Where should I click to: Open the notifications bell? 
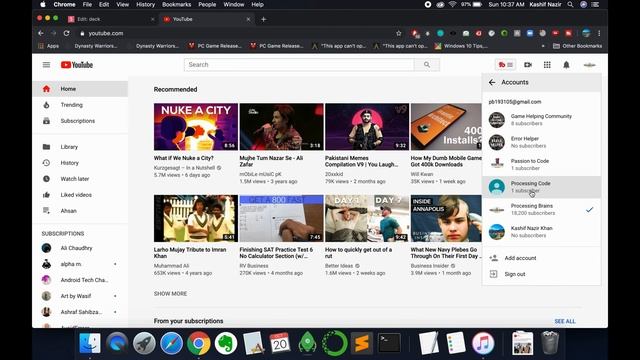click(566, 65)
